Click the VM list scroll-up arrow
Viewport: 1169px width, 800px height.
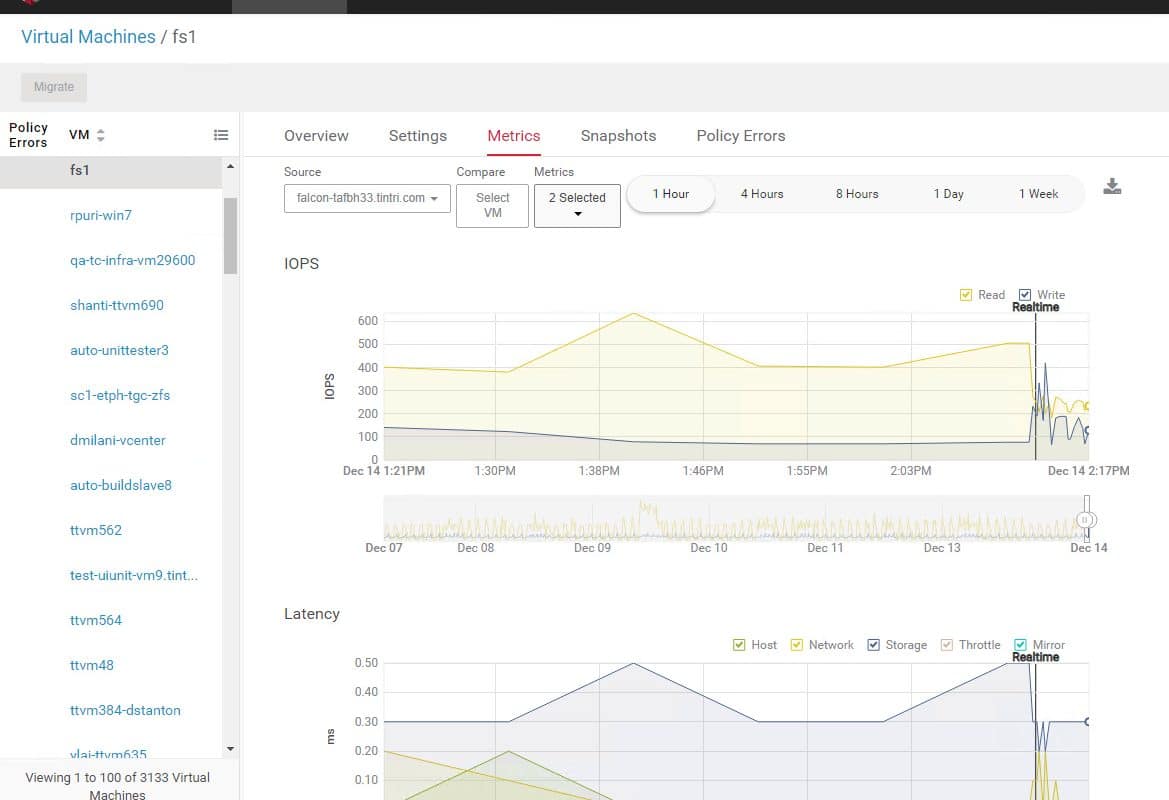pos(230,166)
